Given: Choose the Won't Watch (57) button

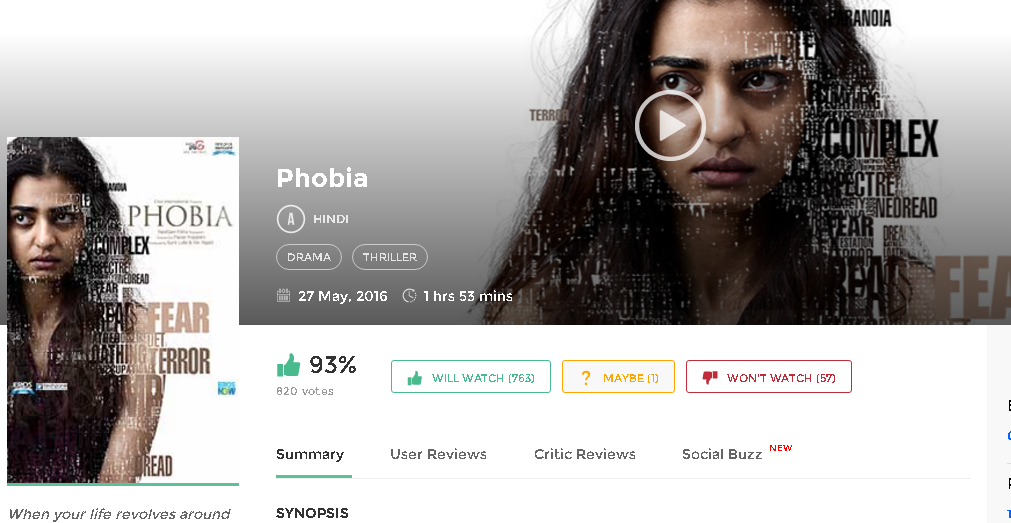Looking at the screenshot, I should click(769, 377).
